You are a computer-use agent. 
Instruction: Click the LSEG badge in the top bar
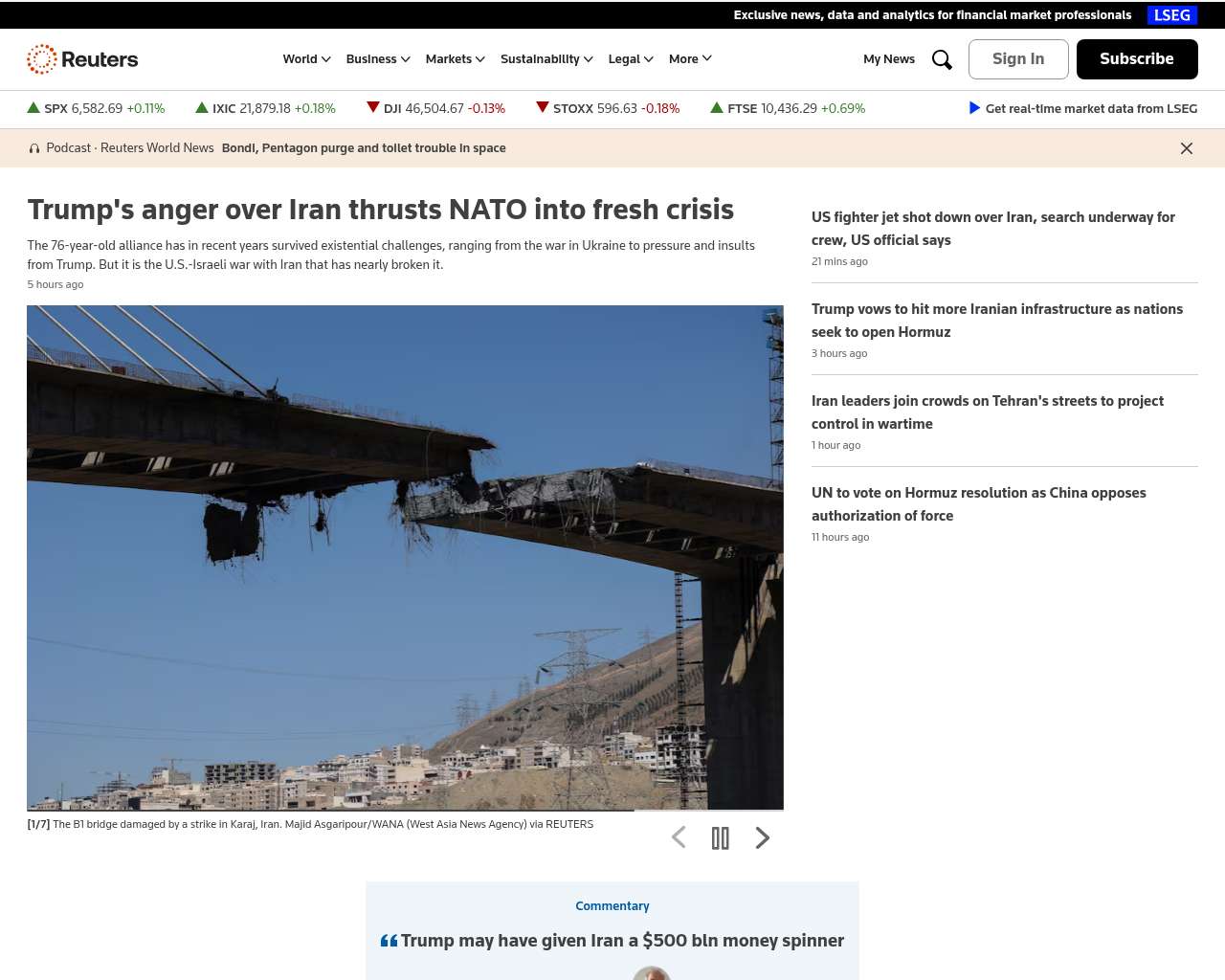pyautogui.click(x=1172, y=15)
